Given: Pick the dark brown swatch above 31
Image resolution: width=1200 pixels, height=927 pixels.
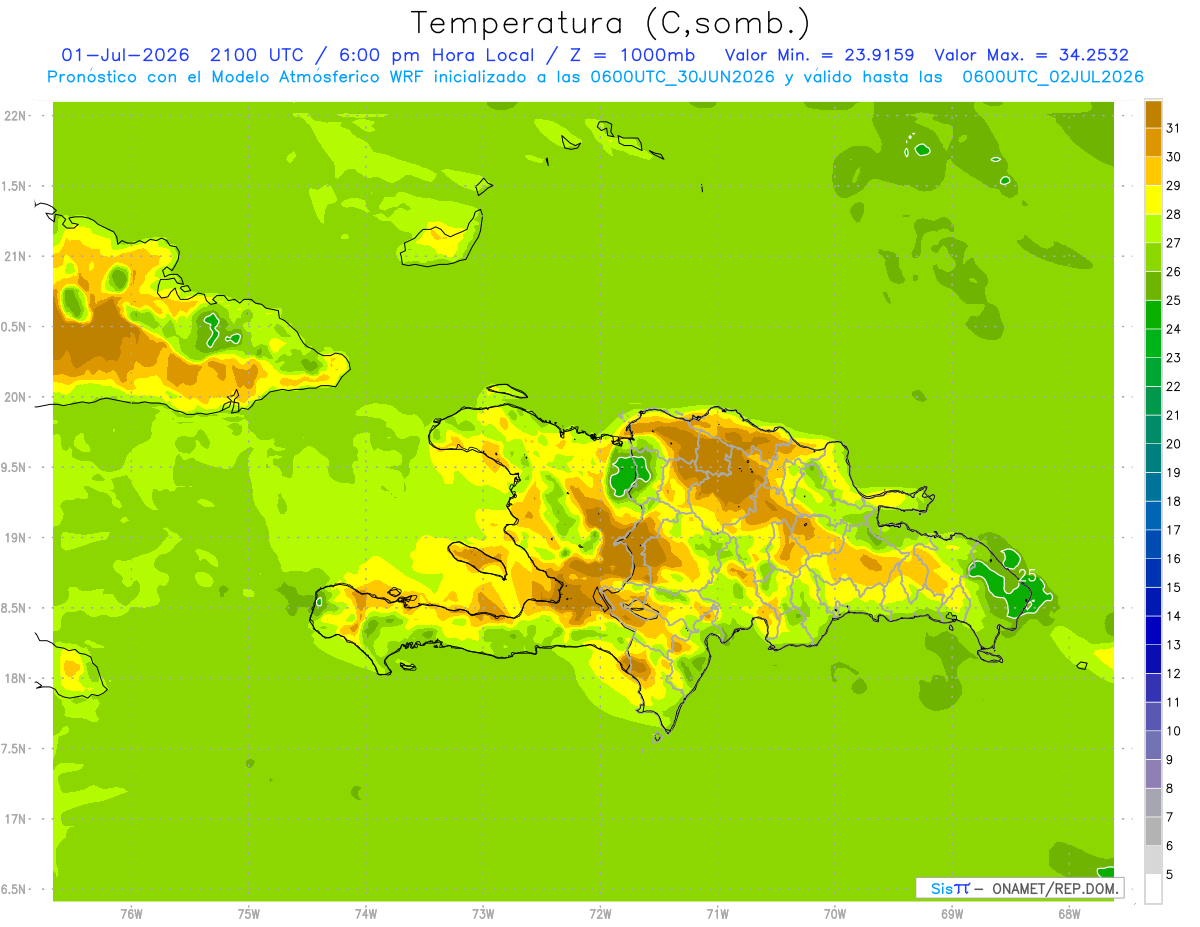Looking at the screenshot, I should coord(1153,115).
